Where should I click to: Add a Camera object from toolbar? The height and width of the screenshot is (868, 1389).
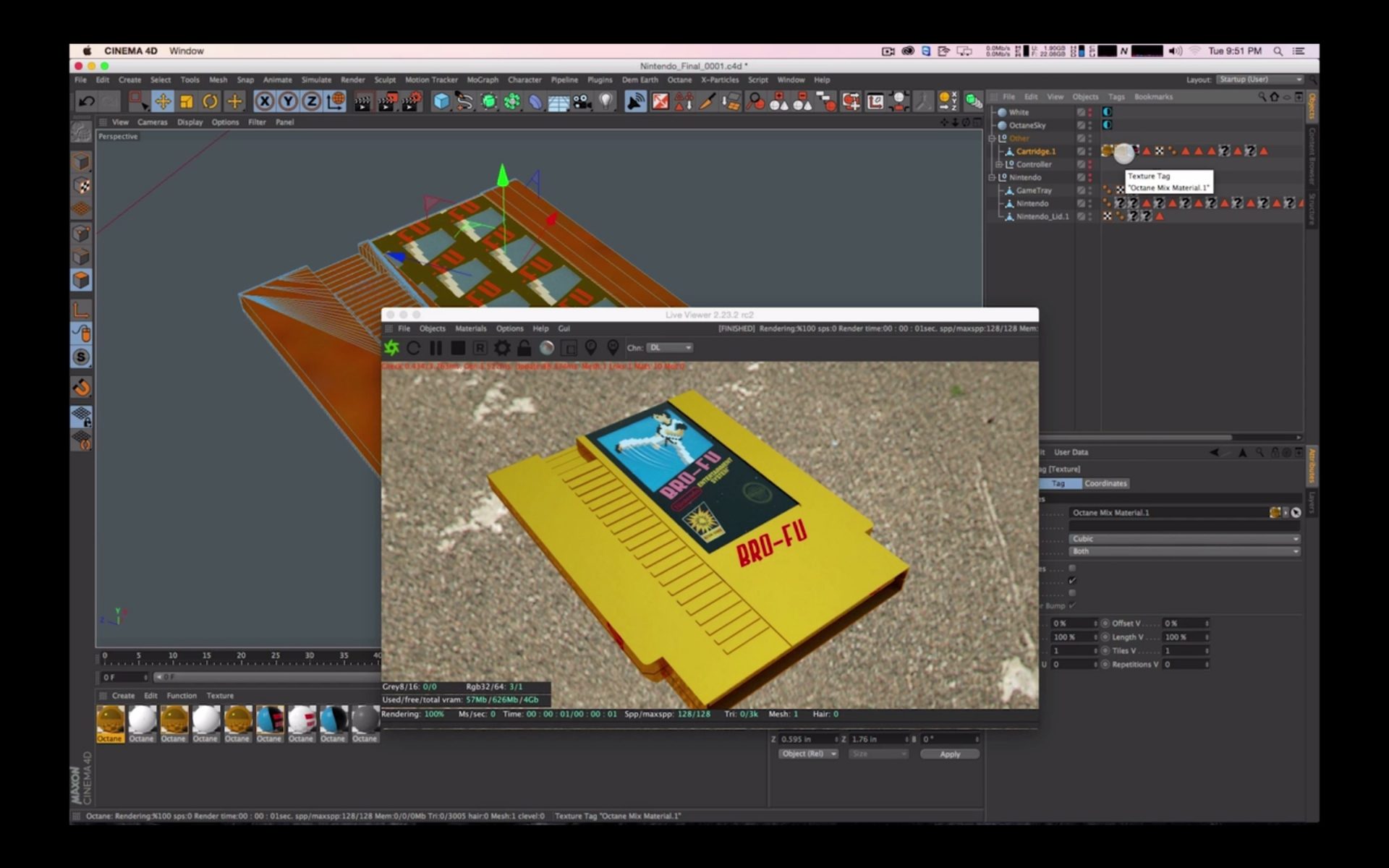point(582,101)
